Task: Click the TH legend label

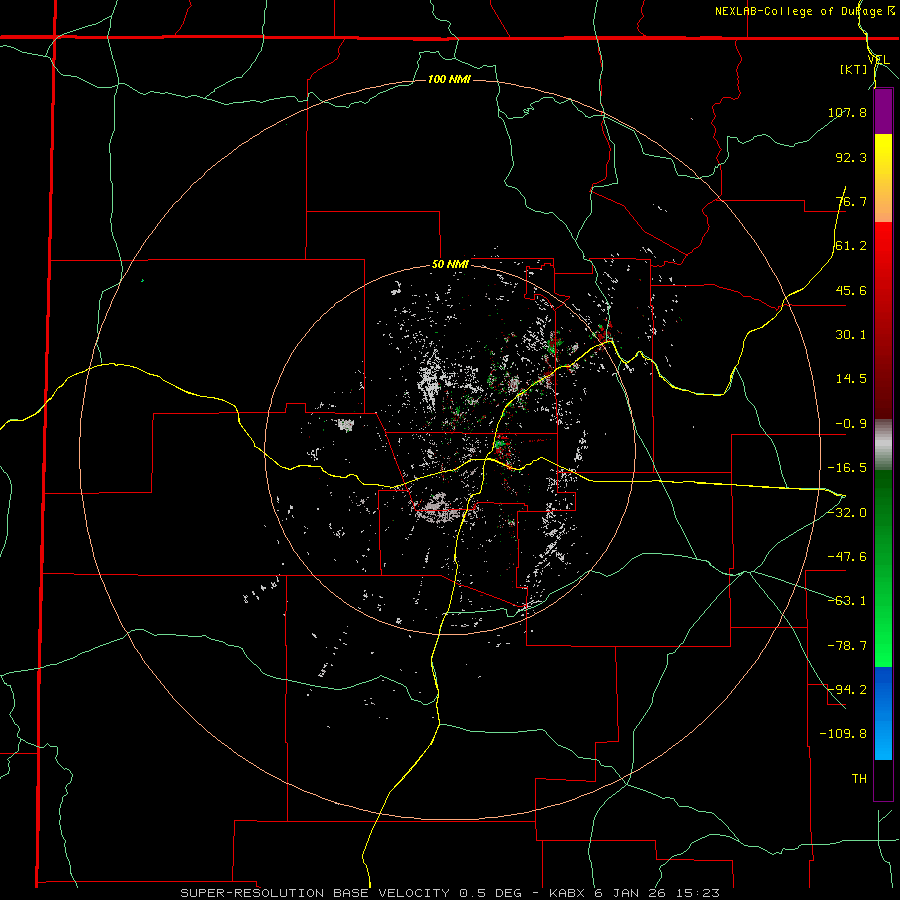Action: click(x=859, y=779)
